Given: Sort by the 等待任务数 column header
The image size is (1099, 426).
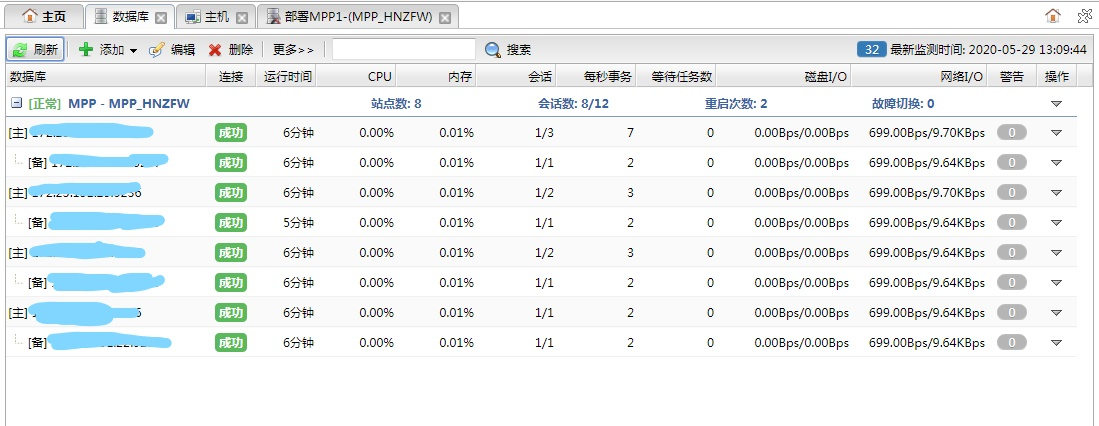Looking at the screenshot, I should click(676, 76).
